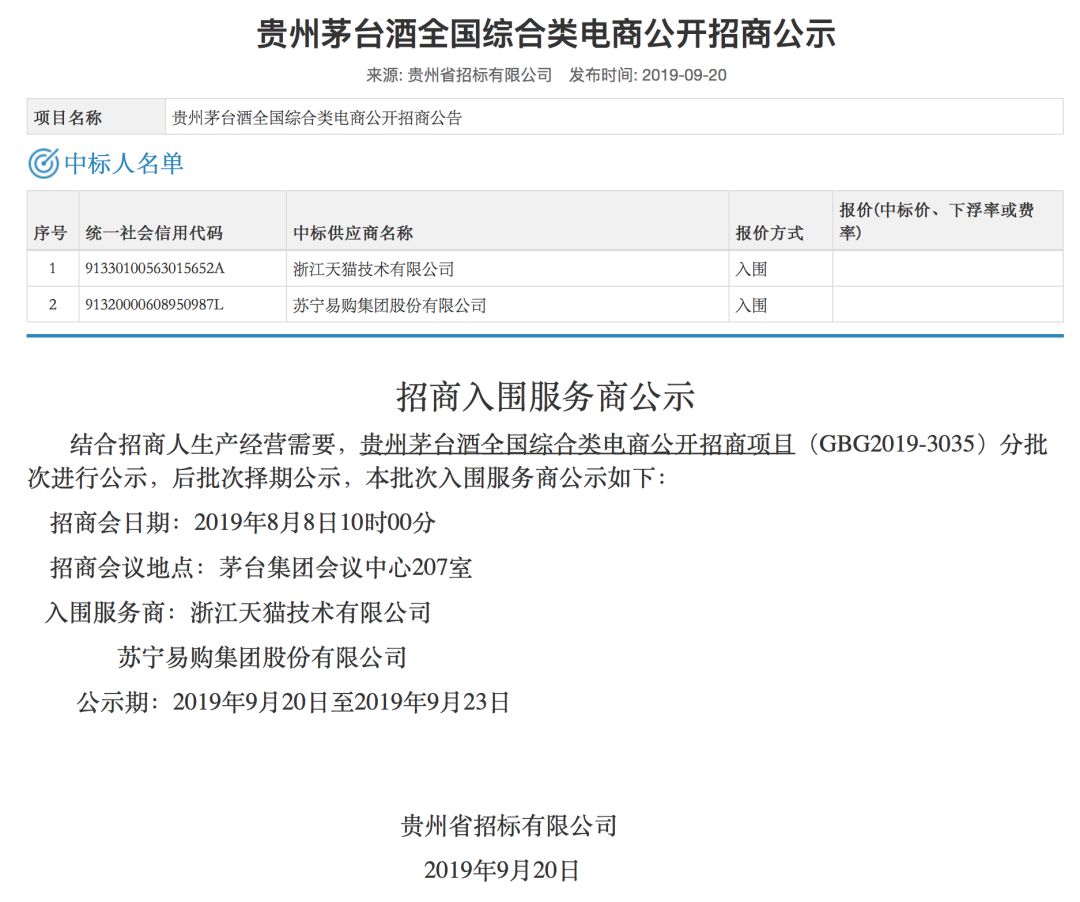The image size is (1080, 902).
Task: Click the target icon beside 中标人名单
Action: point(43,163)
